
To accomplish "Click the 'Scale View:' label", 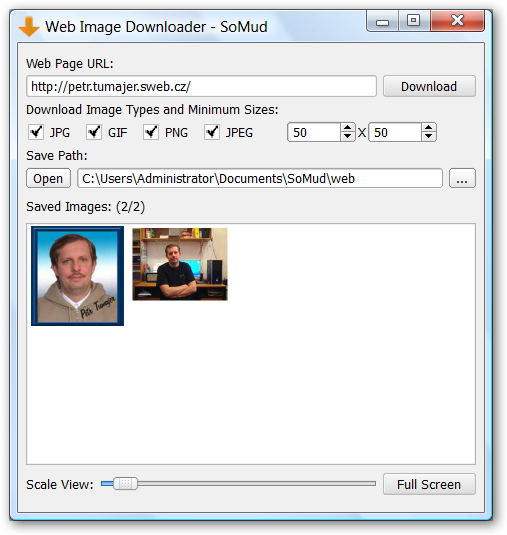I will tap(60, 485).
